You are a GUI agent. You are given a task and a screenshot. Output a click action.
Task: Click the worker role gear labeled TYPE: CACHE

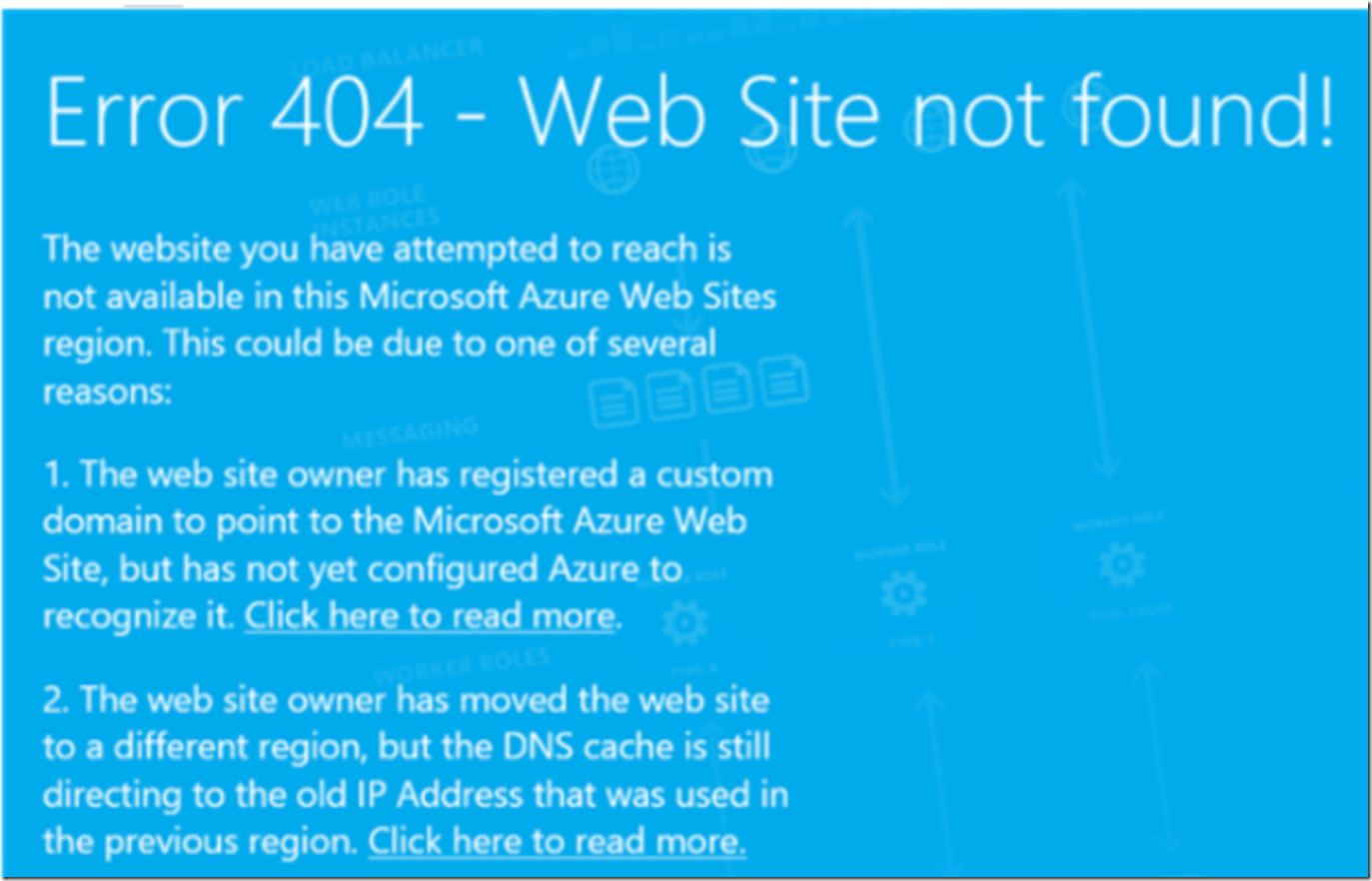point(1122,565)
